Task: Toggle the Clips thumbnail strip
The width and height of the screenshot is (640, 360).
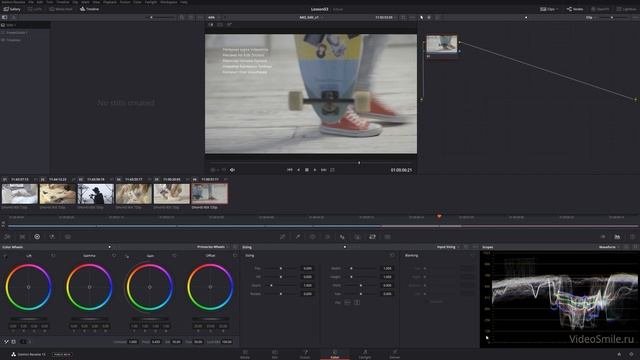Action: pos(549,9)
